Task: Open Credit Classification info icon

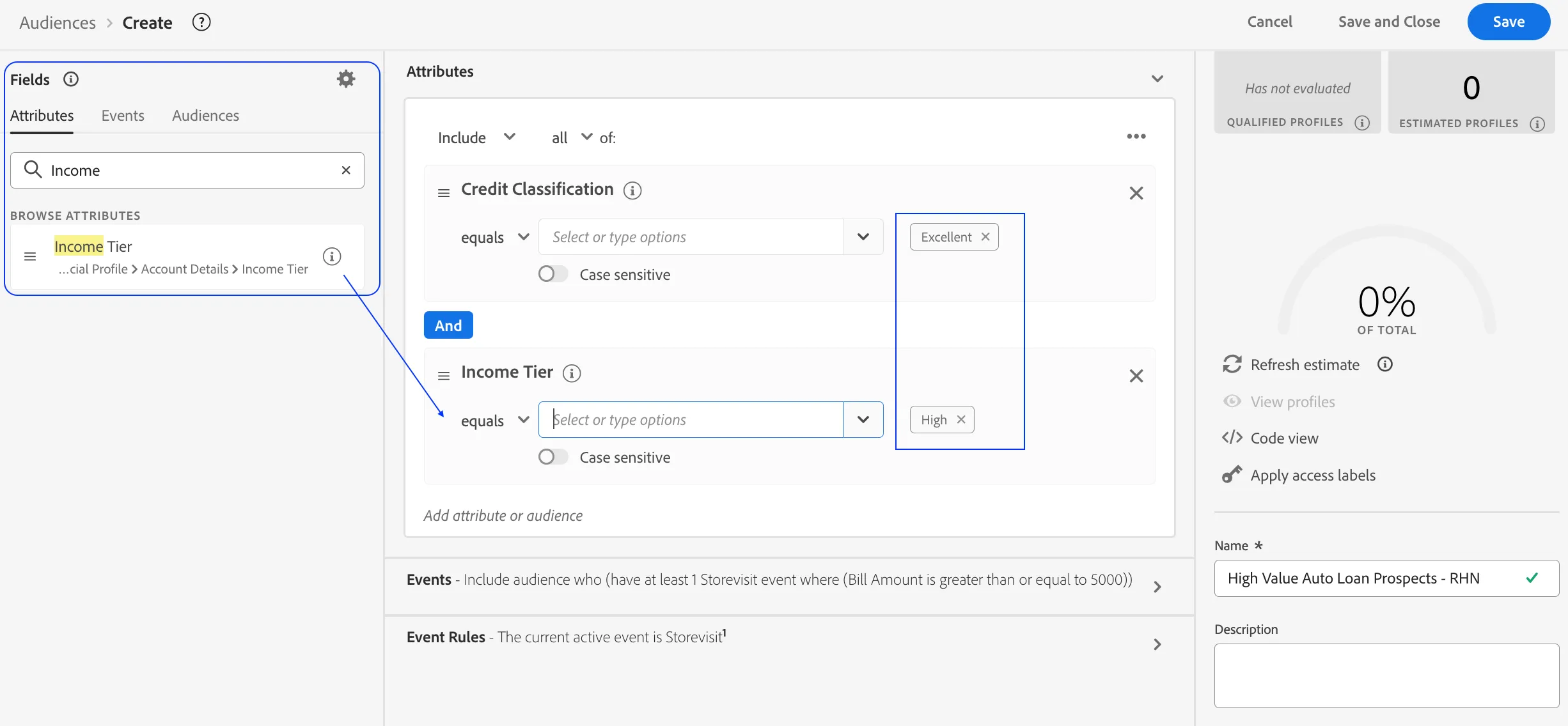Action: coord(632,190)
